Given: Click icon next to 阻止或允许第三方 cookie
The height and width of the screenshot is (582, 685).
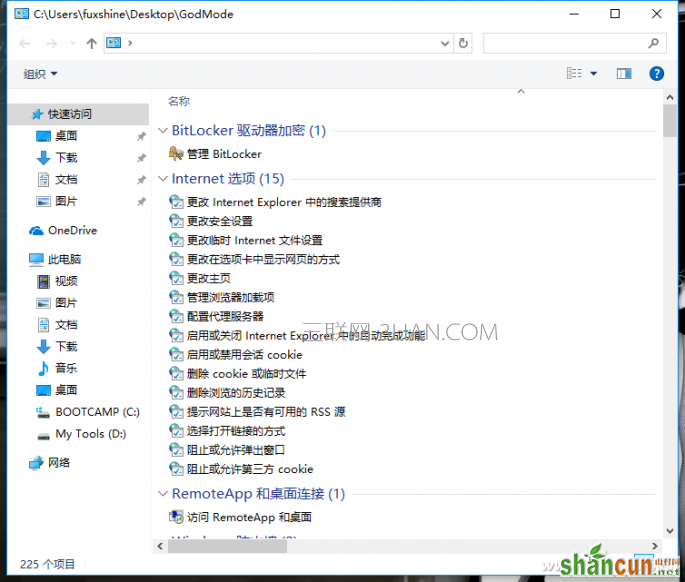Looking at the screenshot, I should [176, 469].
